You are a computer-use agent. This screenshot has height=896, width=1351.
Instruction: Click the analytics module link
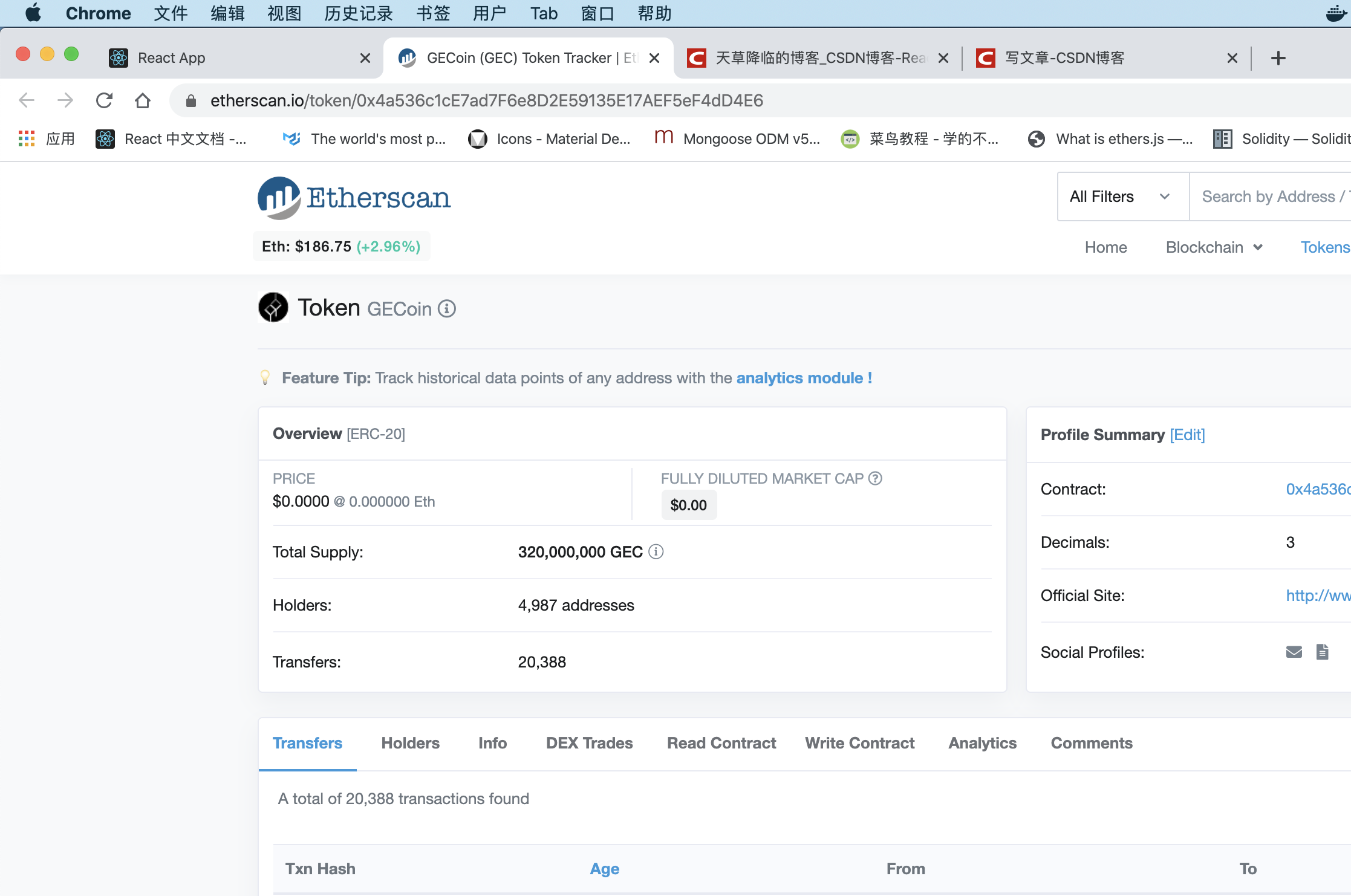804,378
